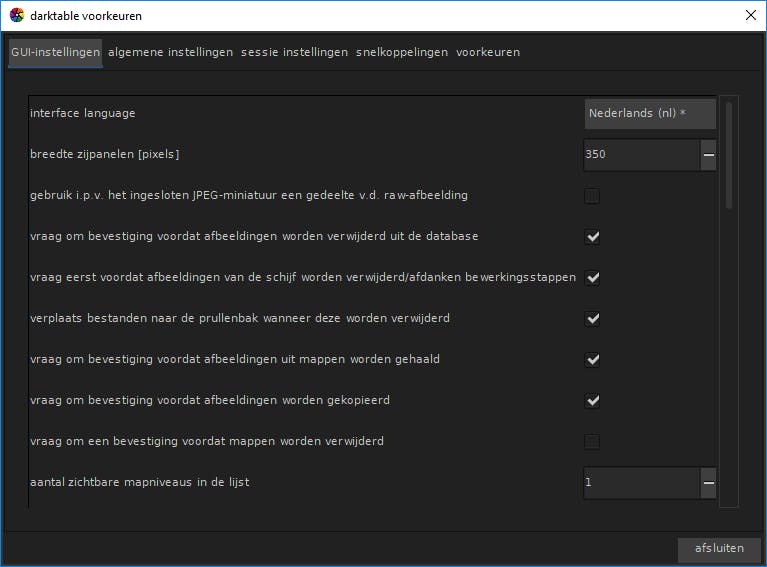The width and height of the screenshot is (767, 567).
Task: Uncheck bevestiging voordat afbeeldingen worden gekopieerd
Action: (x=592, y=401)
